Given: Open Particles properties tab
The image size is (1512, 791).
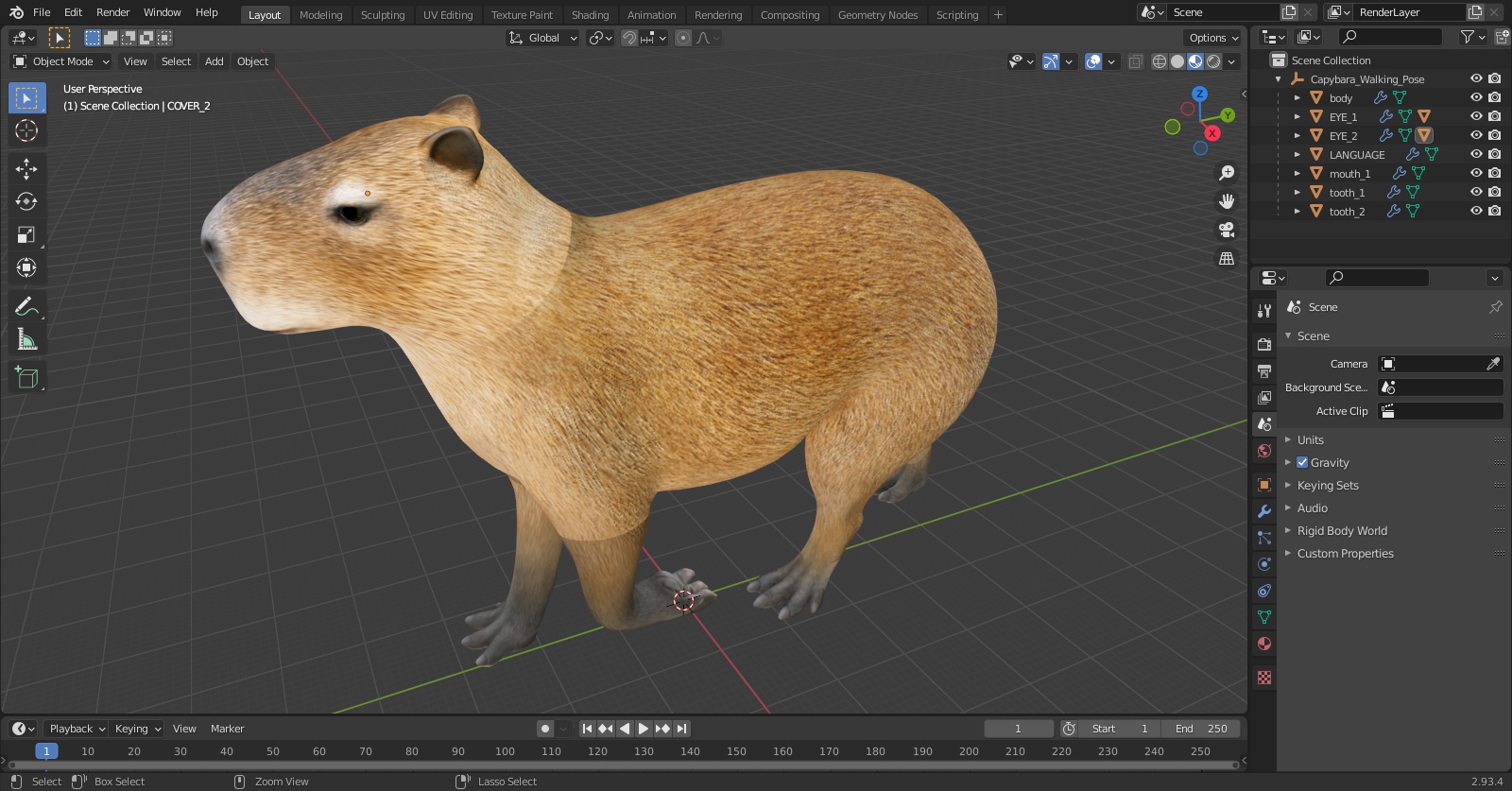Looking at the screenshot, I should [1264, 538].
